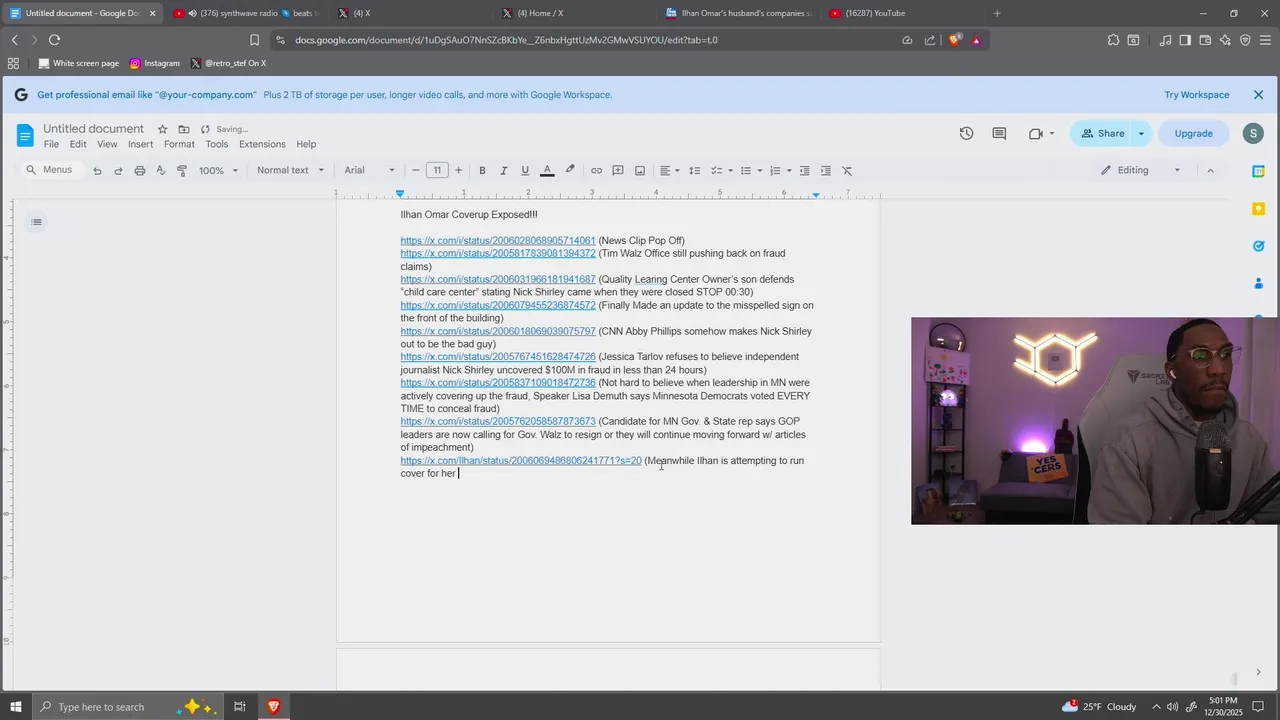
Task: Open version history clock icon
Action: [x=966, y=134]
